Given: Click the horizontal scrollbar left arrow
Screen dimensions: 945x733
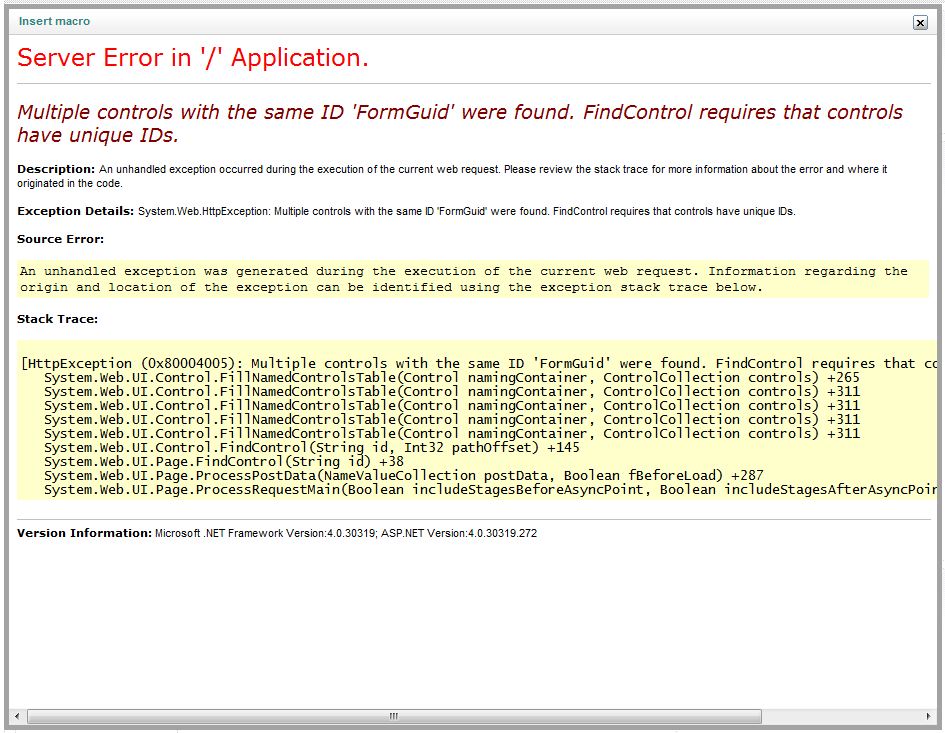Looking at the screenshot, I should (x=17, y=716).
